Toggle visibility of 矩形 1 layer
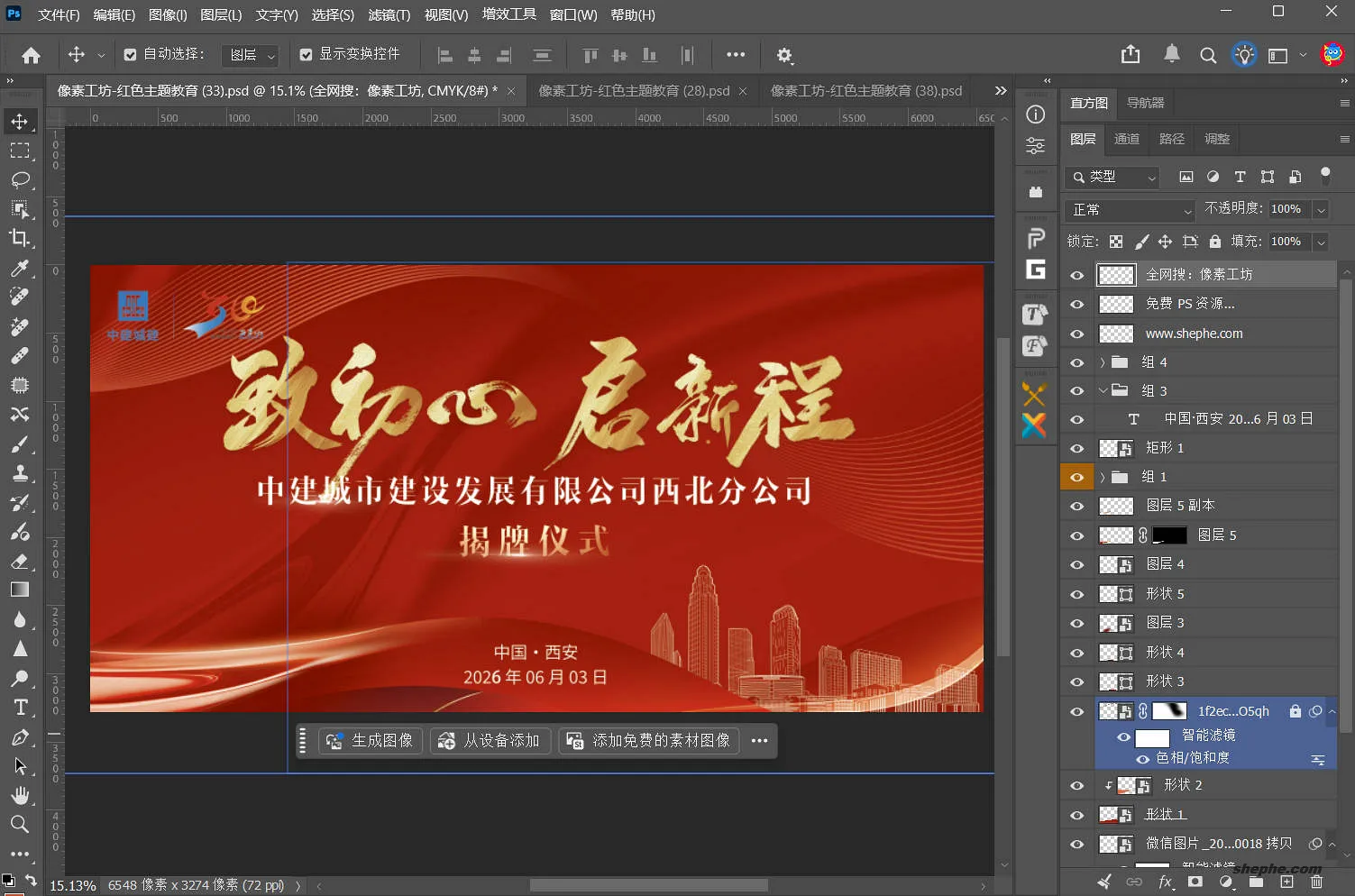The height and width of the screenshot is (896, 1355). click(1077, 448)
